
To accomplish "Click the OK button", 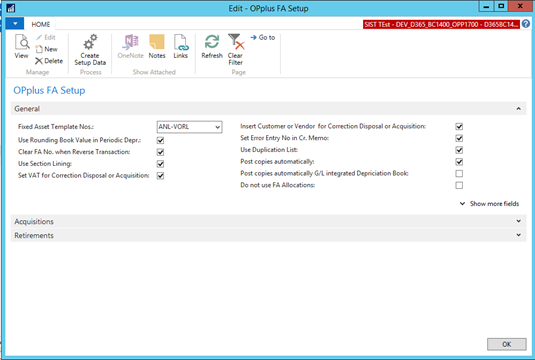I will (x=507, y=344).
